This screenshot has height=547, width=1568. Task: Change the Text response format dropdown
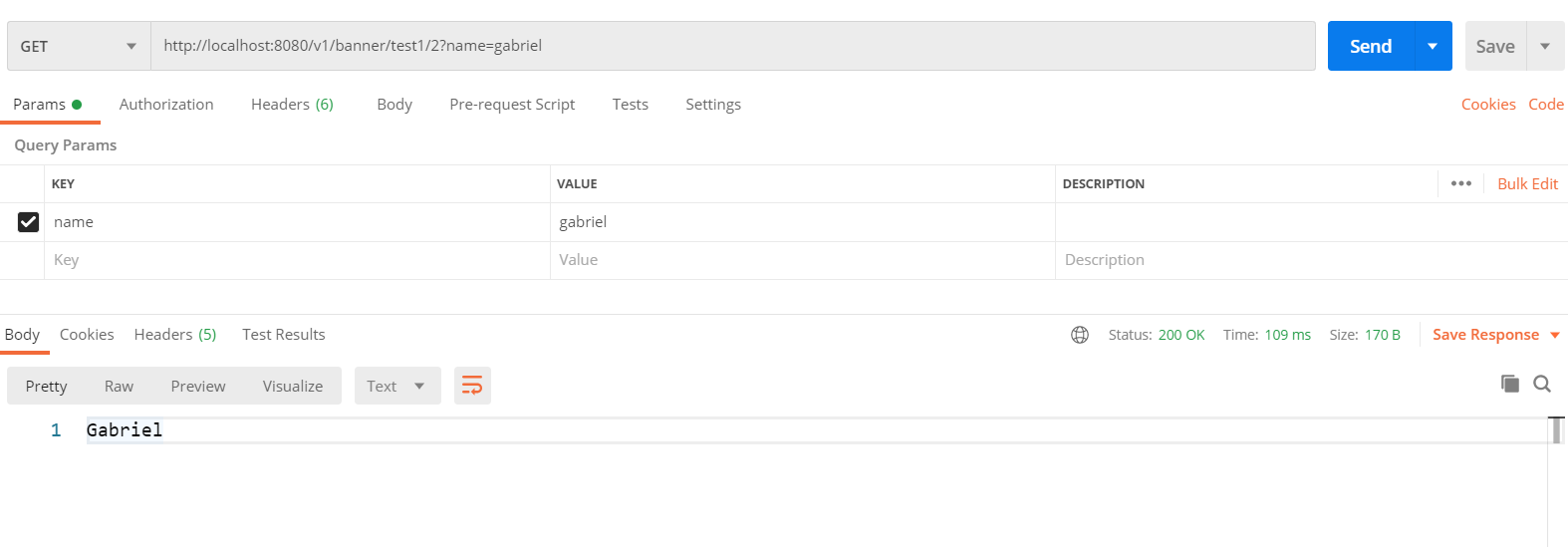(396, 386)
